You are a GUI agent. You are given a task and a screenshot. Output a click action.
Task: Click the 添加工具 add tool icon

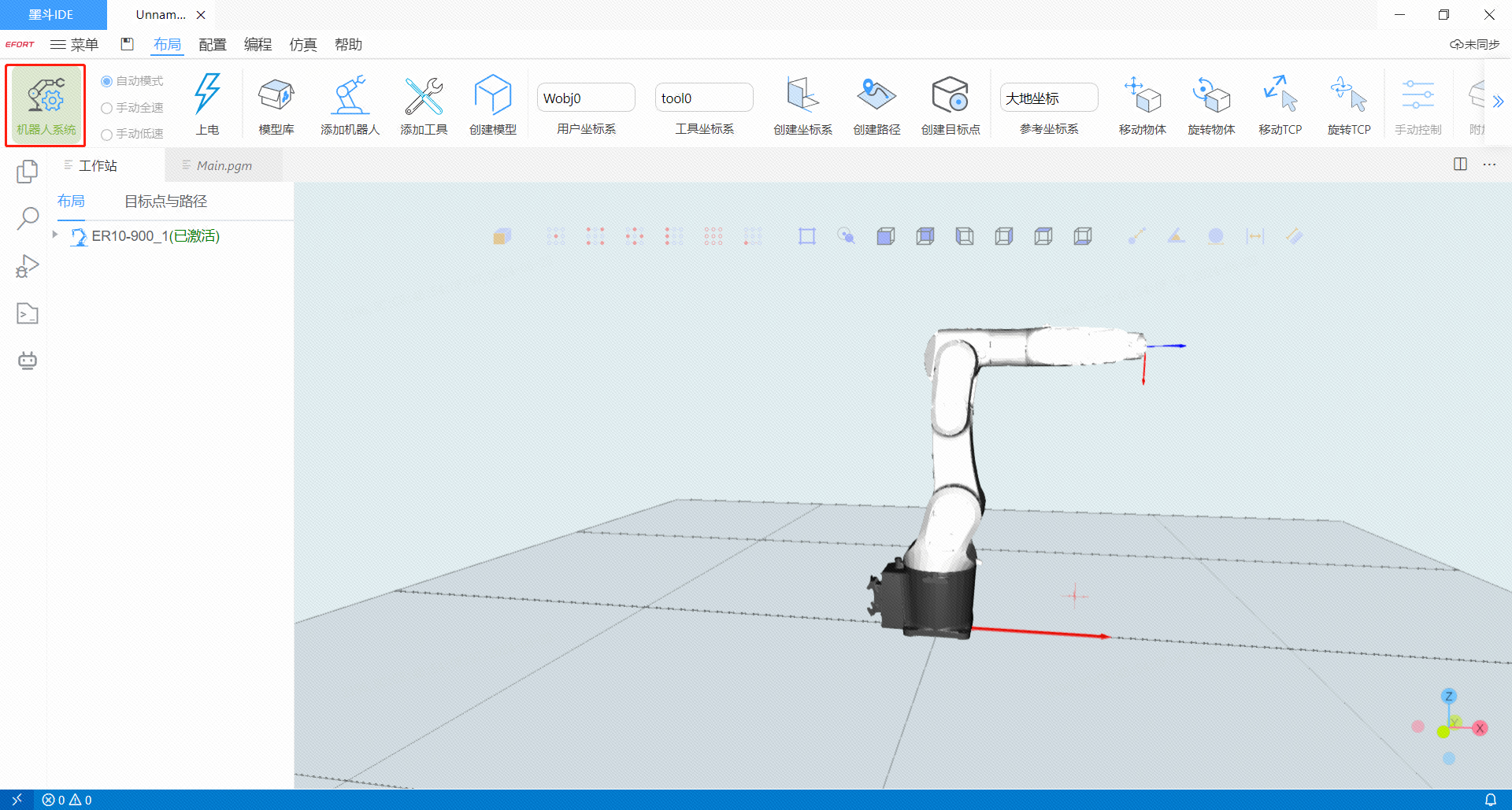click(424, 96)
